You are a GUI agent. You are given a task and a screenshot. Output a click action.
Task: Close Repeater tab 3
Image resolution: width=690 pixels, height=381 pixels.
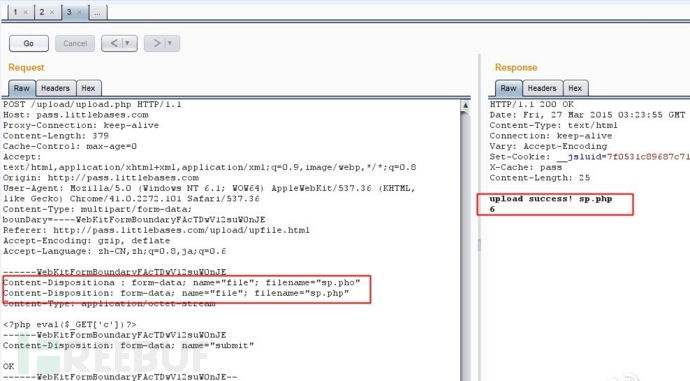click(79, 12)
